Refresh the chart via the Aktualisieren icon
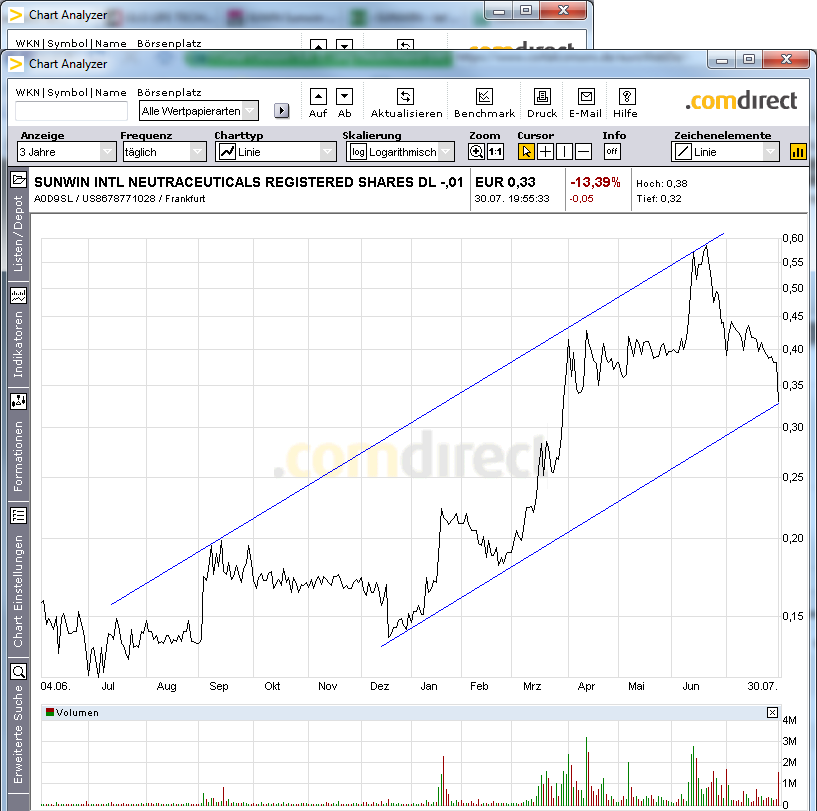Viewport: 817px width, 811px height. coord(405,97)
